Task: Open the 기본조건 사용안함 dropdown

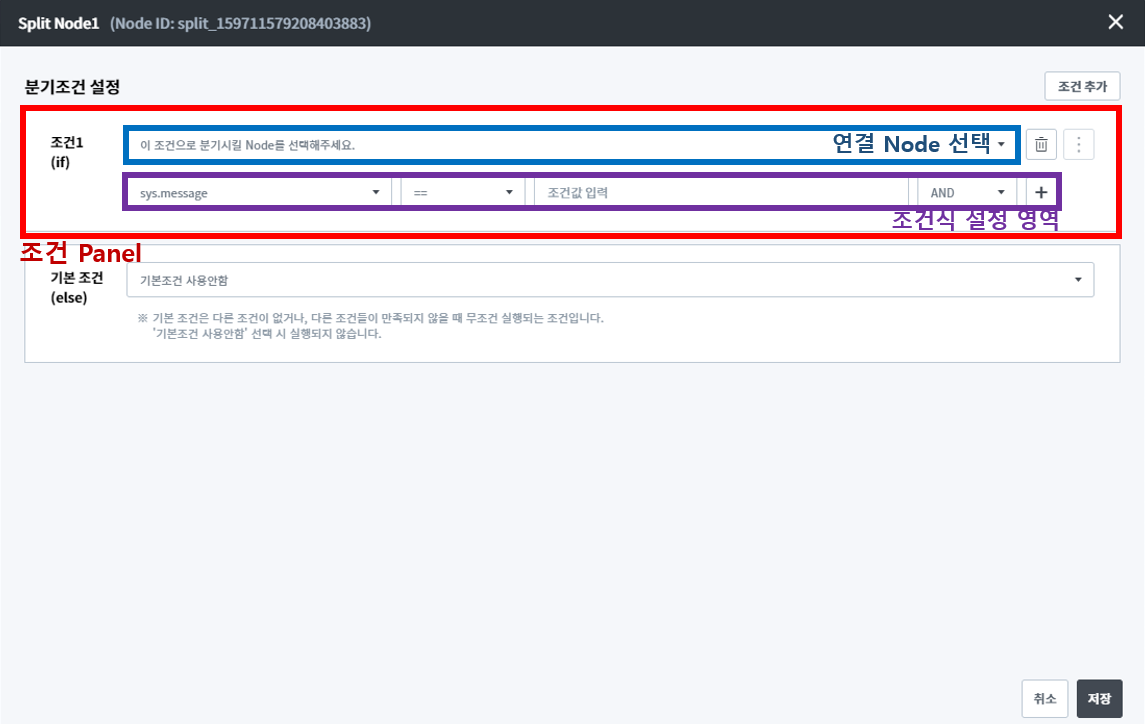Action: coord(600,280)
